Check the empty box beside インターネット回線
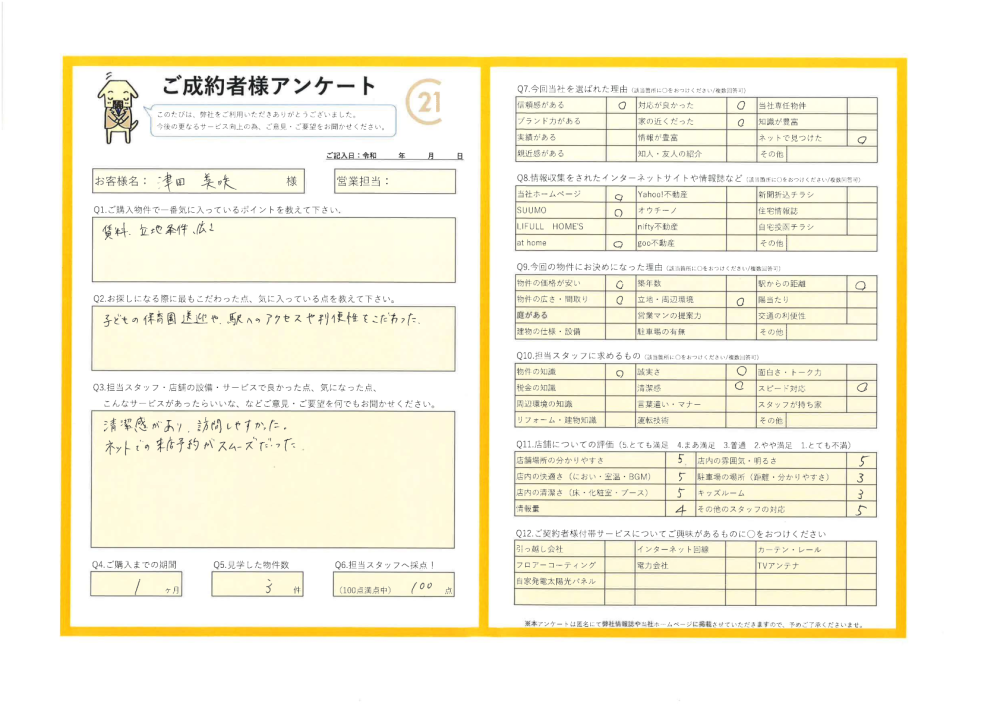 pos(740,549)
